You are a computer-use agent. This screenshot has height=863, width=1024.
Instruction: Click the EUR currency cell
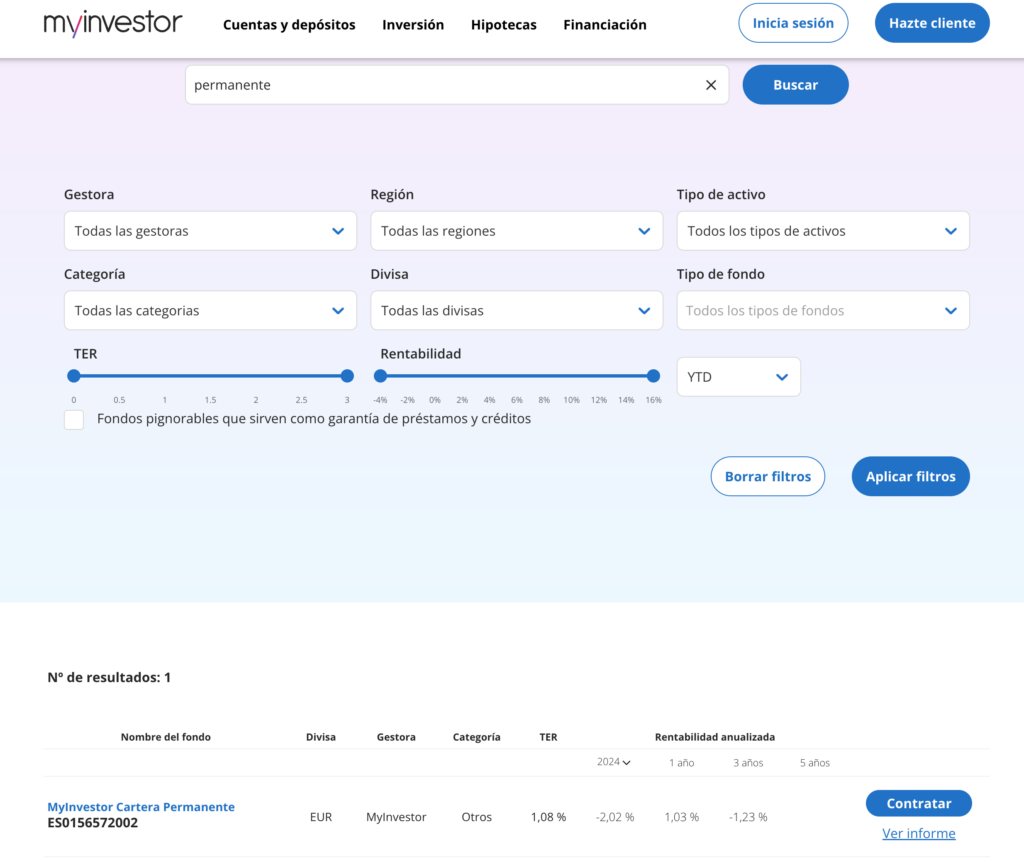321,817
